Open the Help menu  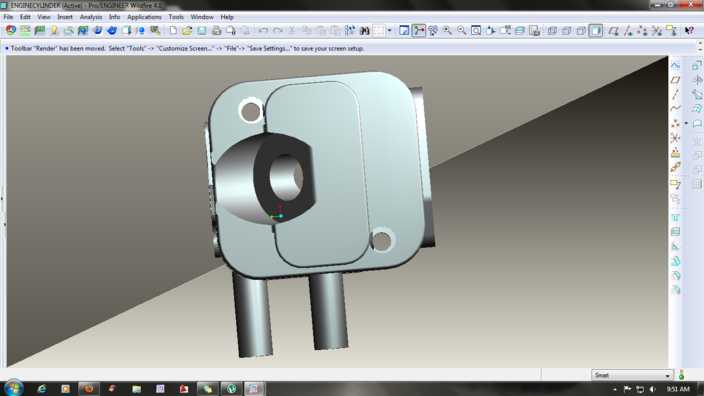(227, 17)
